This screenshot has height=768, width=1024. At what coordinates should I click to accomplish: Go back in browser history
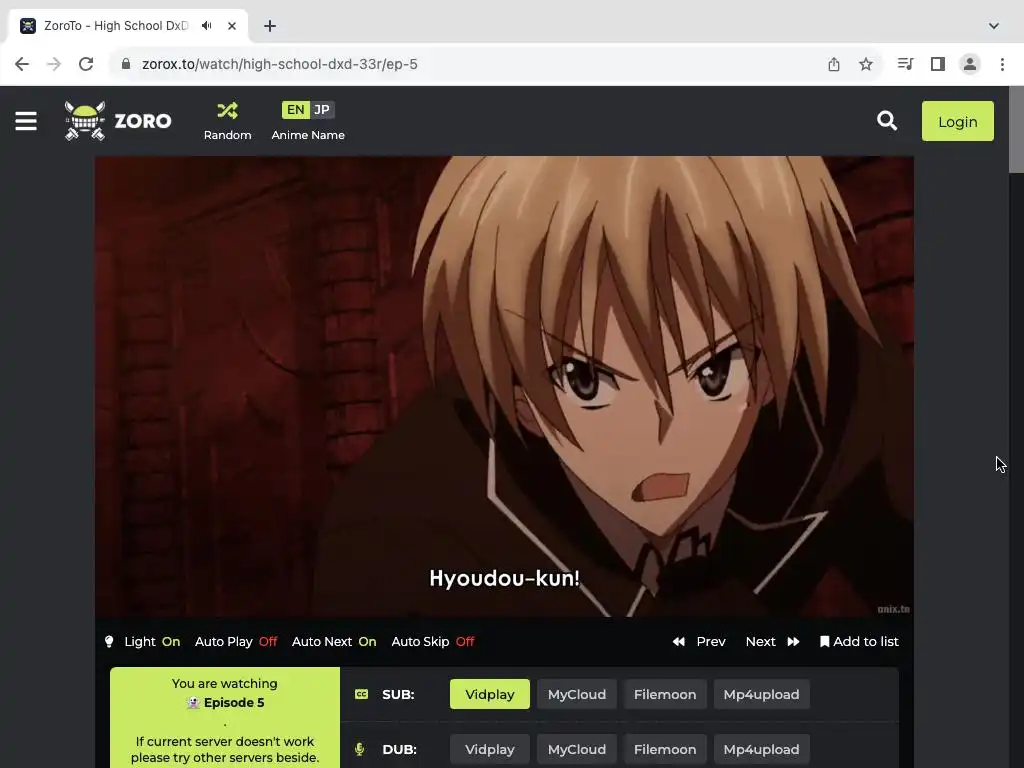pos(22,64)
